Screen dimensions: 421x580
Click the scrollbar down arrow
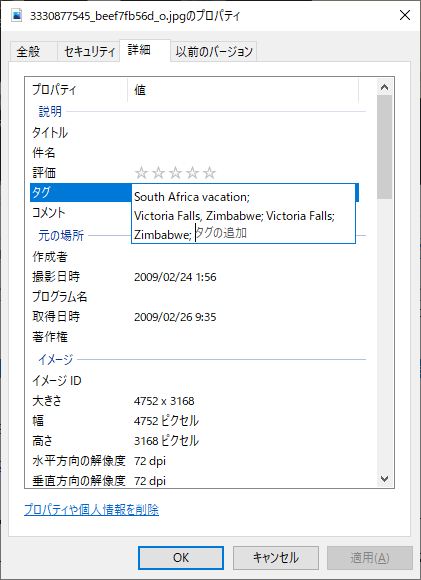click(x=384, y=479)
